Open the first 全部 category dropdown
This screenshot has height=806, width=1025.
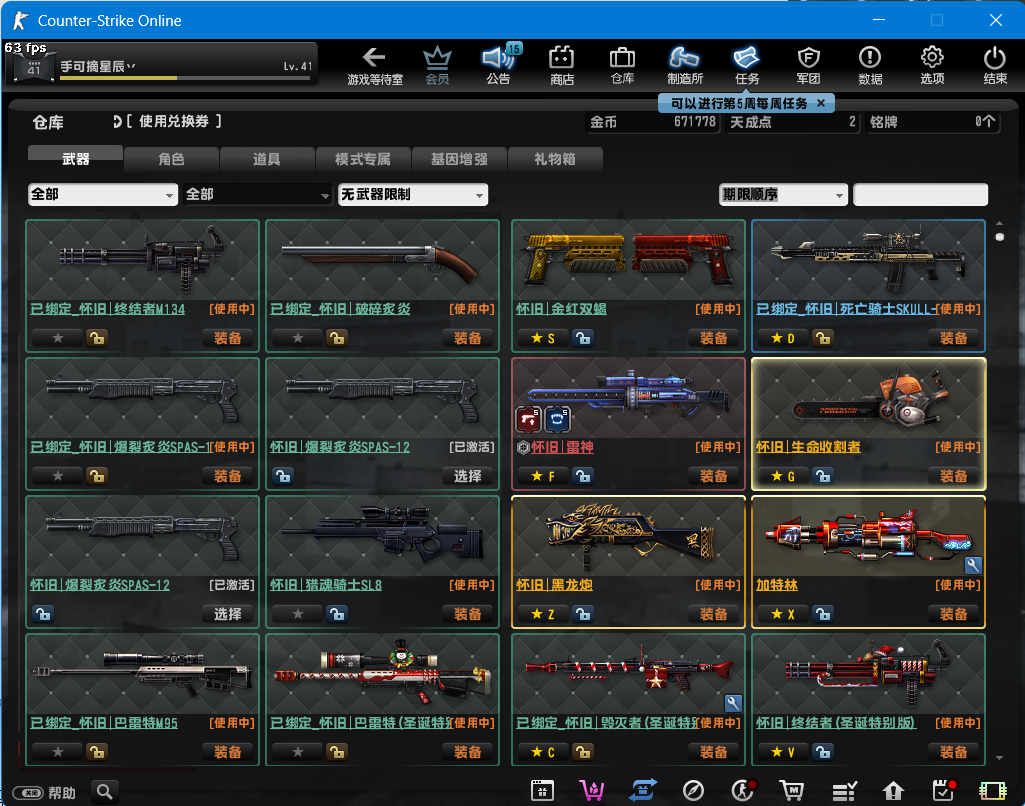click(x=103, y=194)
